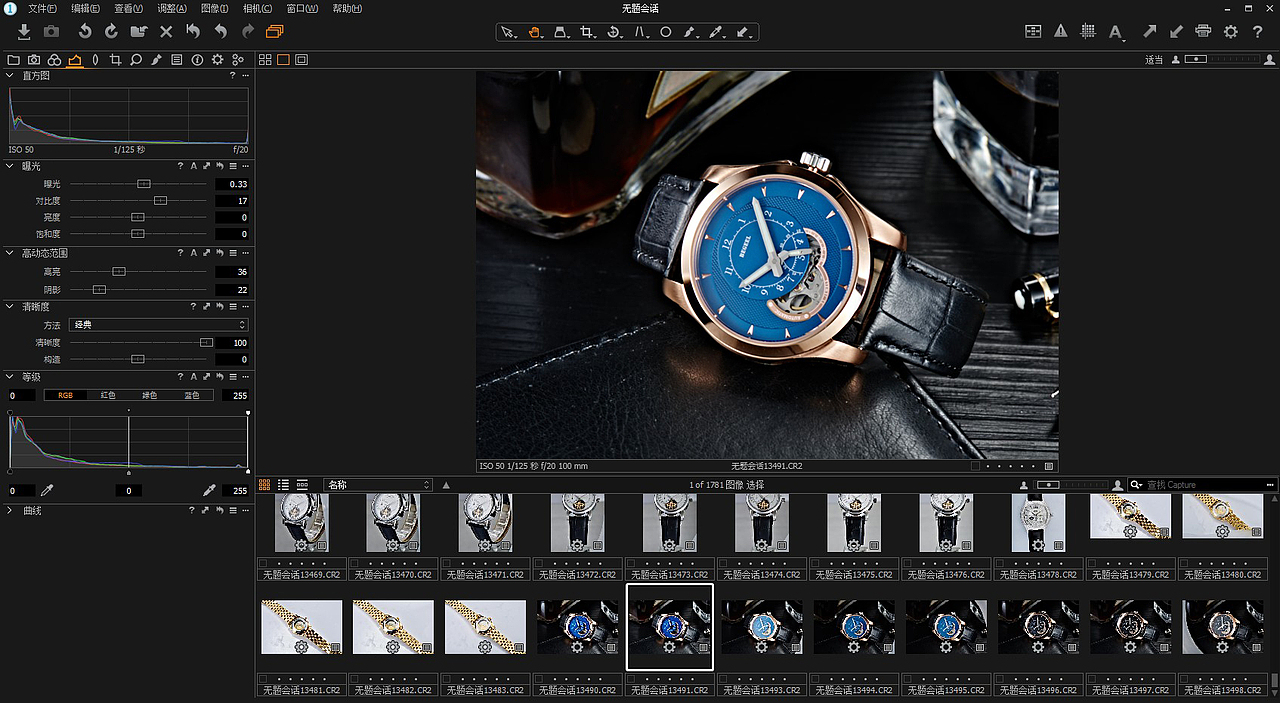Screen dimensions: 1280x703
Task: Click the 阴影 shadow slider
Action: pos(138,289)
